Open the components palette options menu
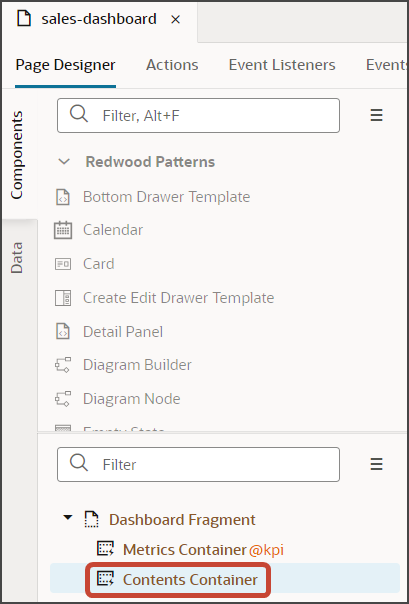Screen dimensions: 409x604 point(376,115)
